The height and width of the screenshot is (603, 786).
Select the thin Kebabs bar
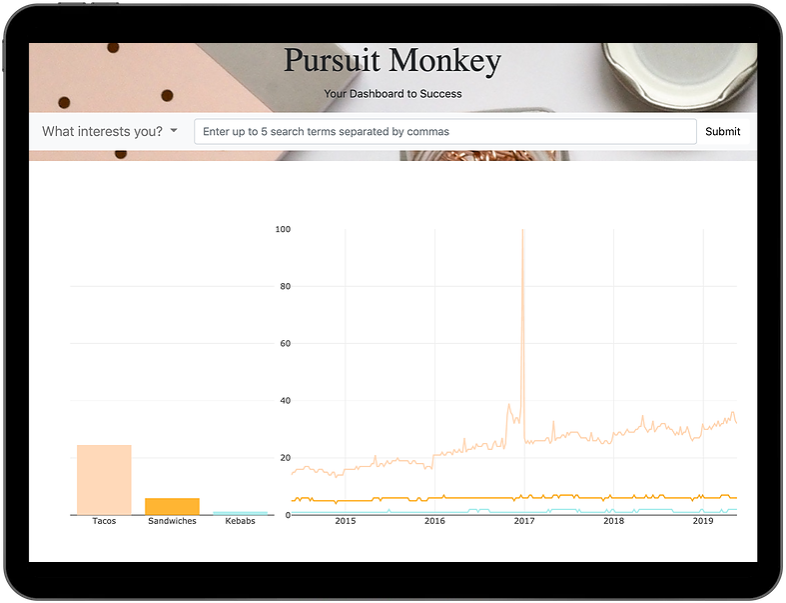point(240,513)
